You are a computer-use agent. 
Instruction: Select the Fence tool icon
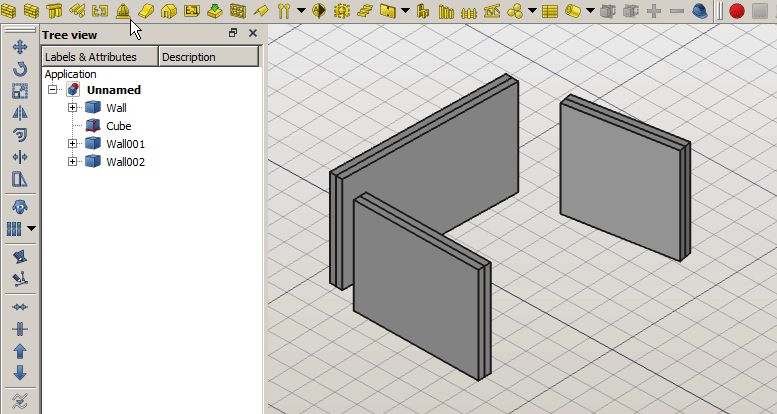(469, 10)
